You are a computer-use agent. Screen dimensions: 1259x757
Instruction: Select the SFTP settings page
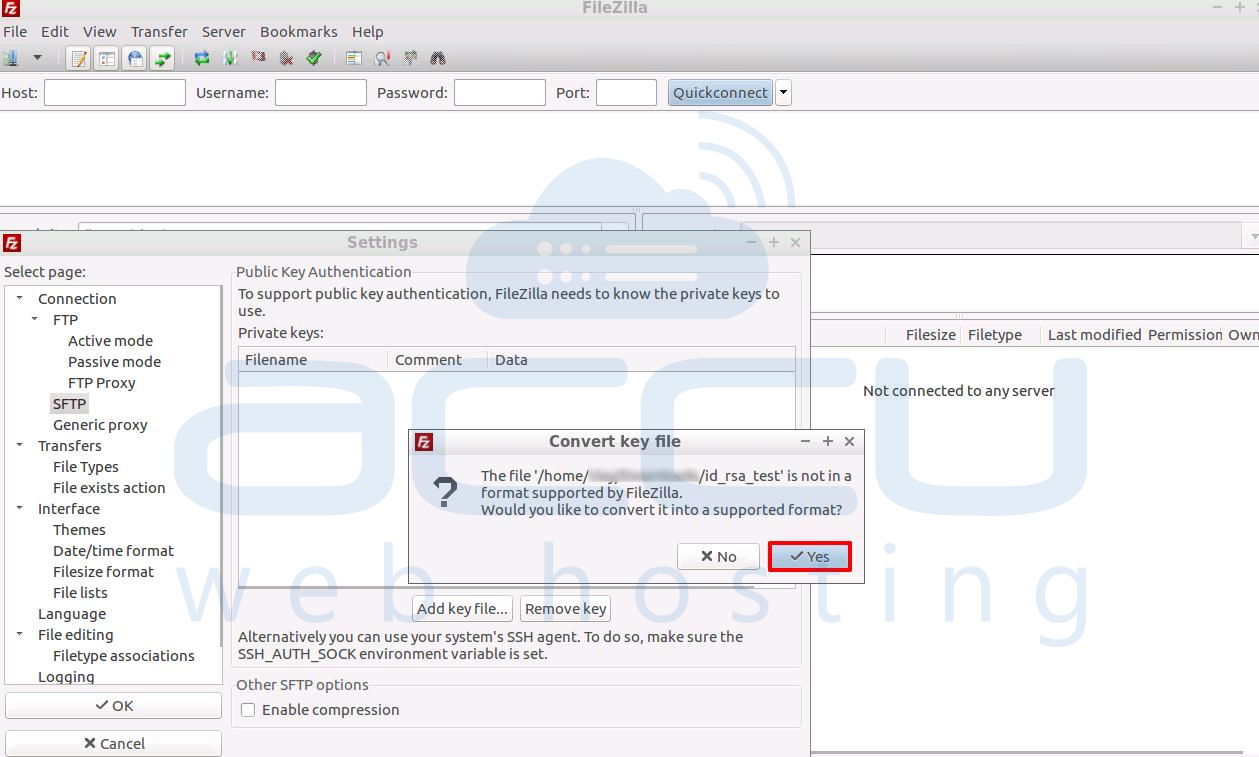(70, 404)
